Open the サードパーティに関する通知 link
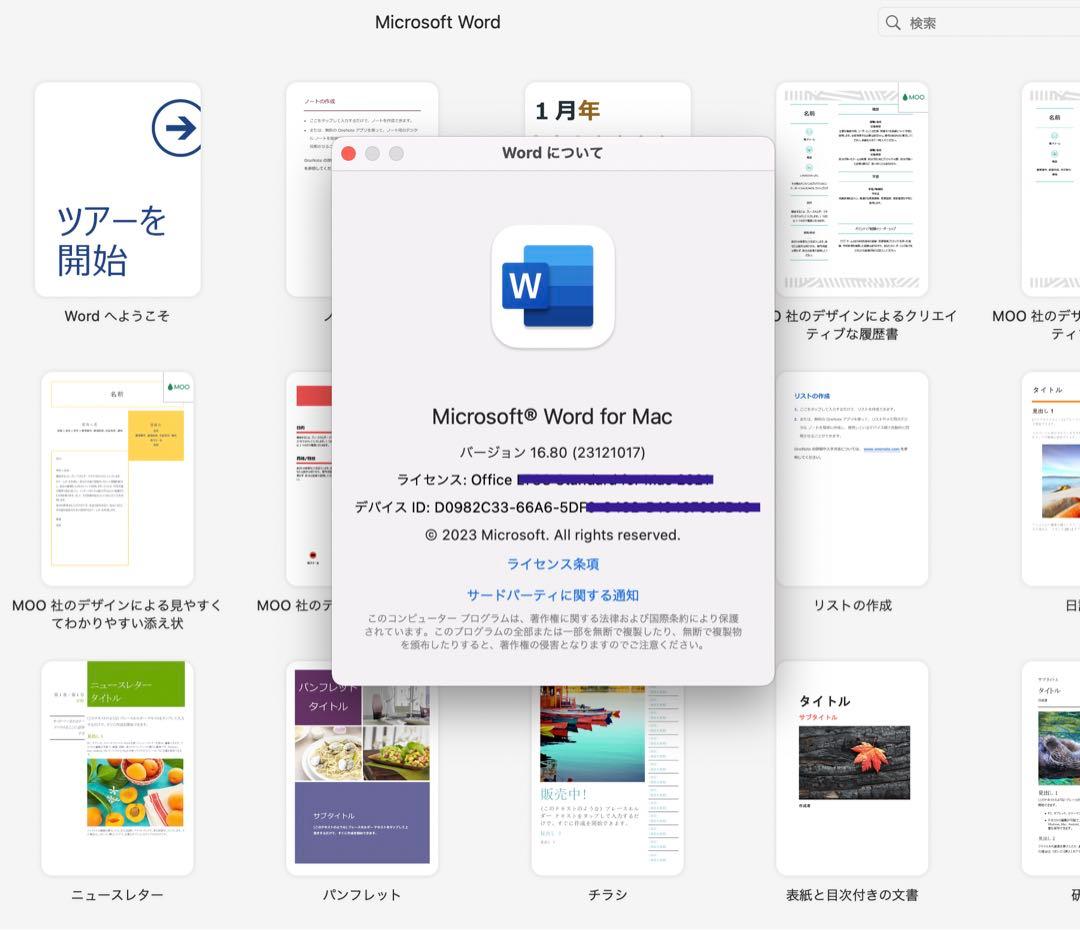This screenshot has width=1080, height=930. click(553, 594)
